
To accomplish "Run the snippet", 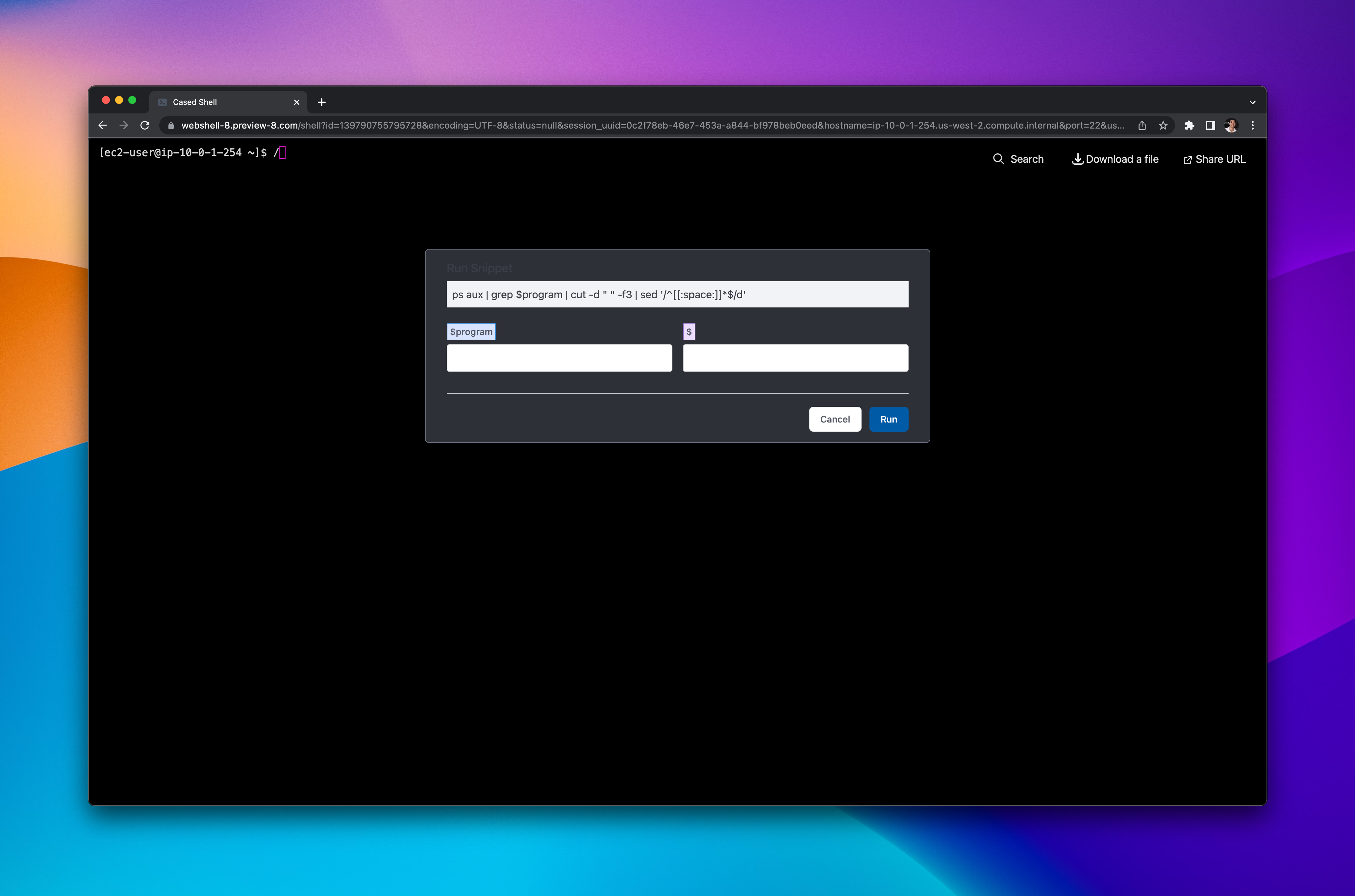I will (889, 419).
